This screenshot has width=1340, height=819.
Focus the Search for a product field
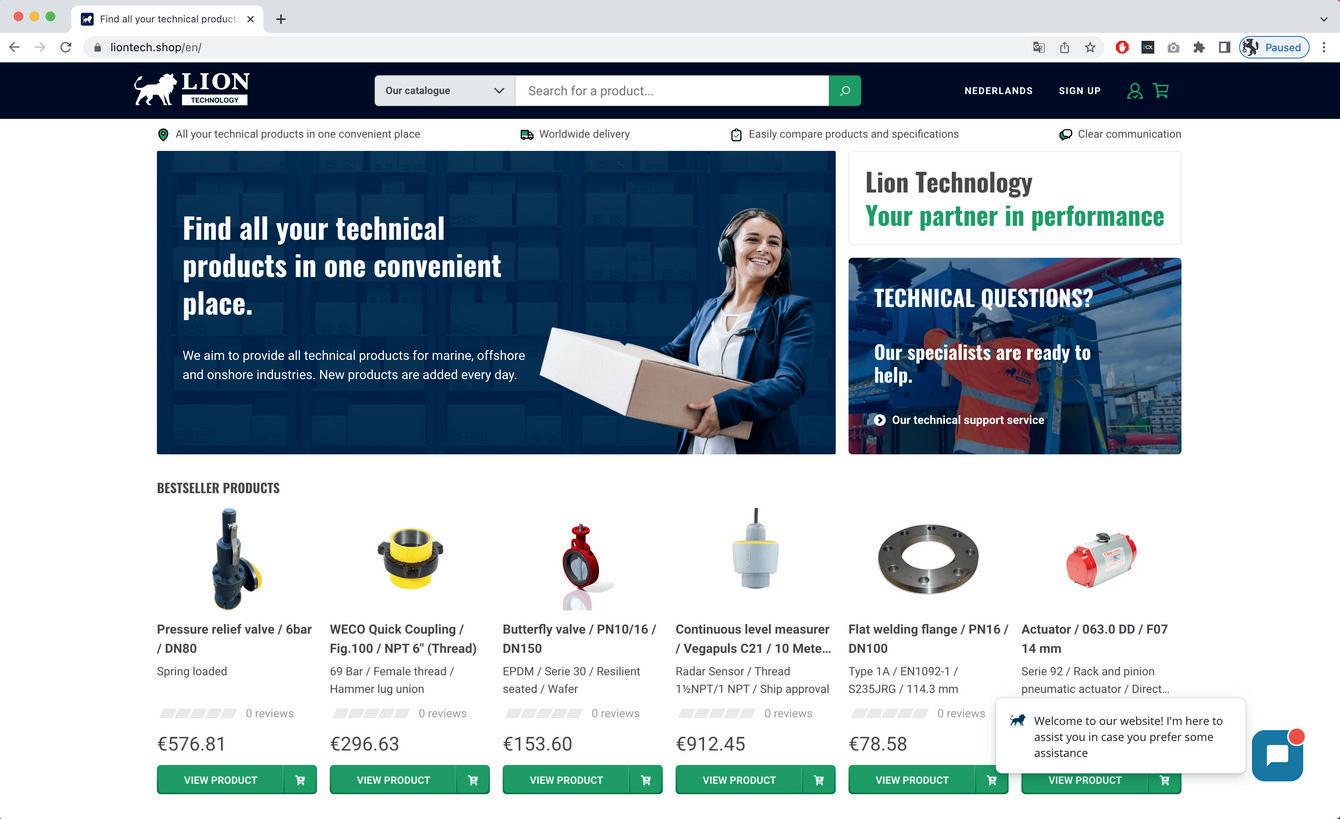pyautogui.click(x=672, y=91)
